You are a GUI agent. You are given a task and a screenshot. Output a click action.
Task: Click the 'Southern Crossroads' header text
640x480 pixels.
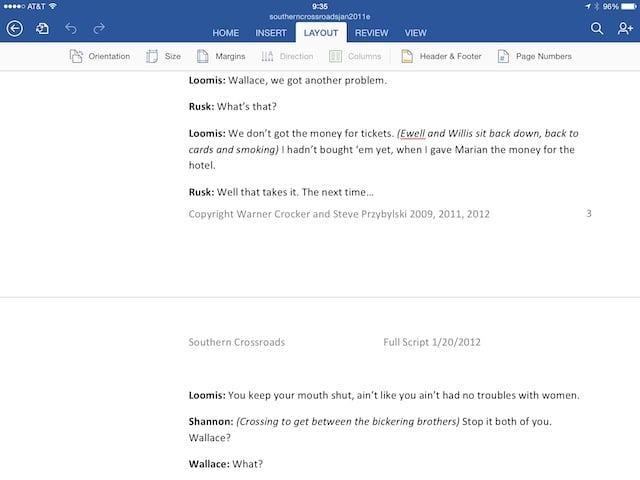[x=237, y=342]
